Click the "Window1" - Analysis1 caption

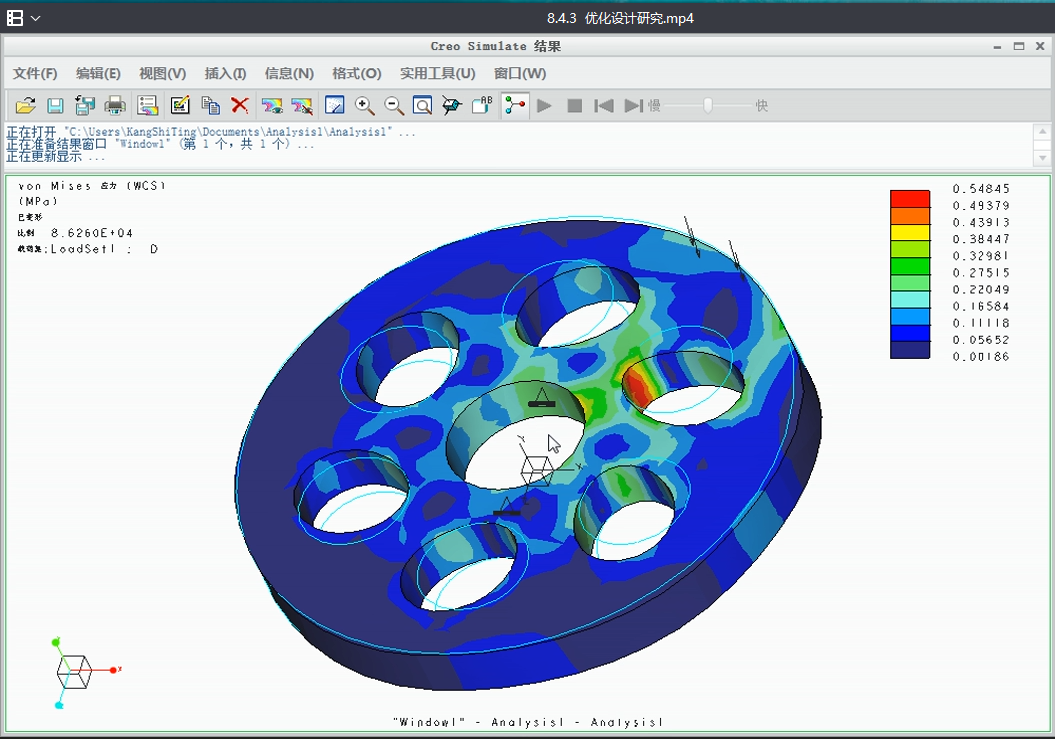click(x=529, y=722)
